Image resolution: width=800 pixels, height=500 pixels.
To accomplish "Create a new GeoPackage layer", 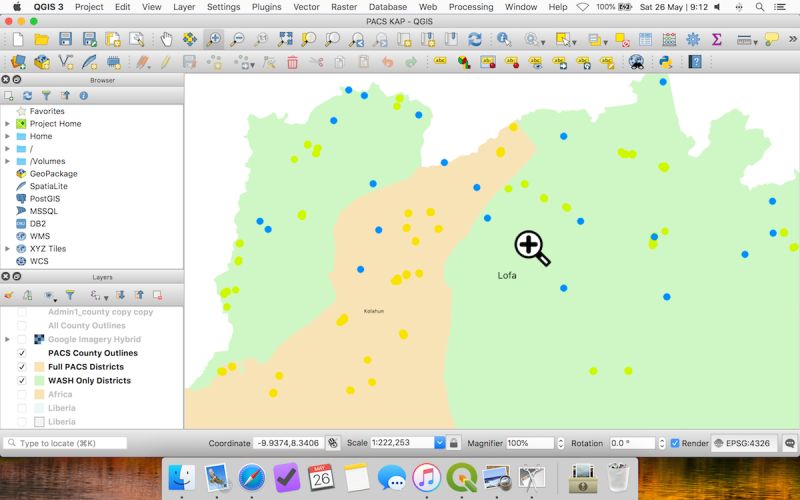I will tap(42, 62).
